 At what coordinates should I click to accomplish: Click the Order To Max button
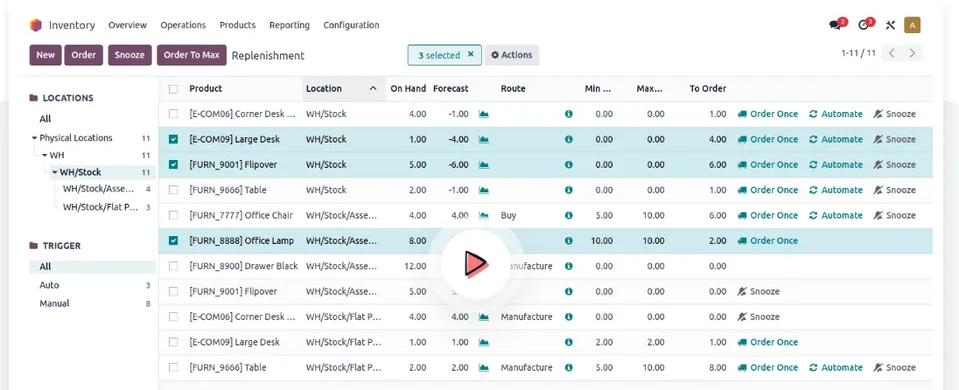191,55
